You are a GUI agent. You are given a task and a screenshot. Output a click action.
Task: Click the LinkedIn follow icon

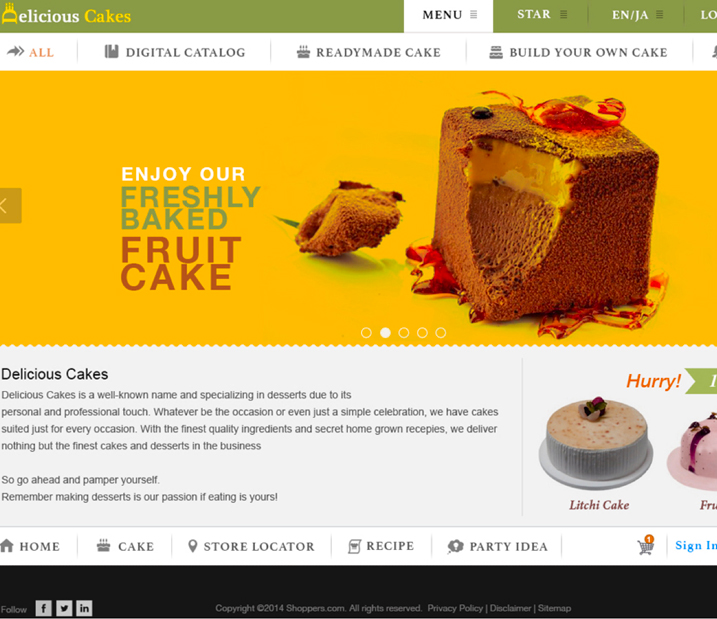(x=84, y=608)
